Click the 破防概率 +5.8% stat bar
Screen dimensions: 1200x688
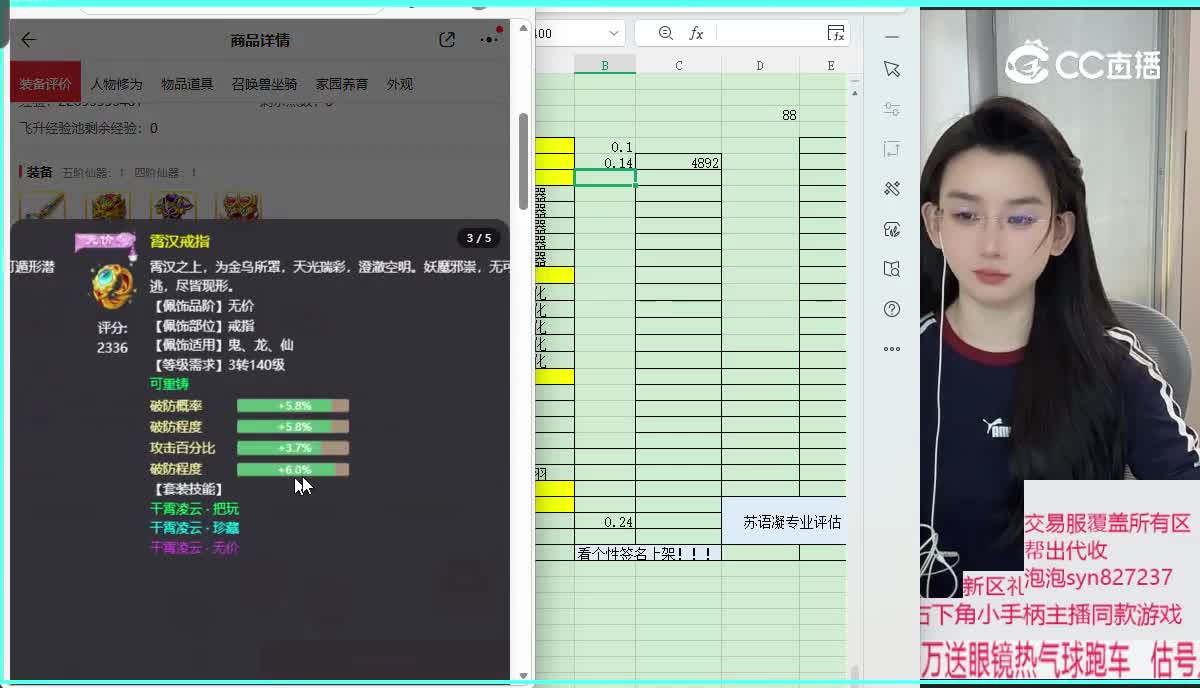coord(292,405)
